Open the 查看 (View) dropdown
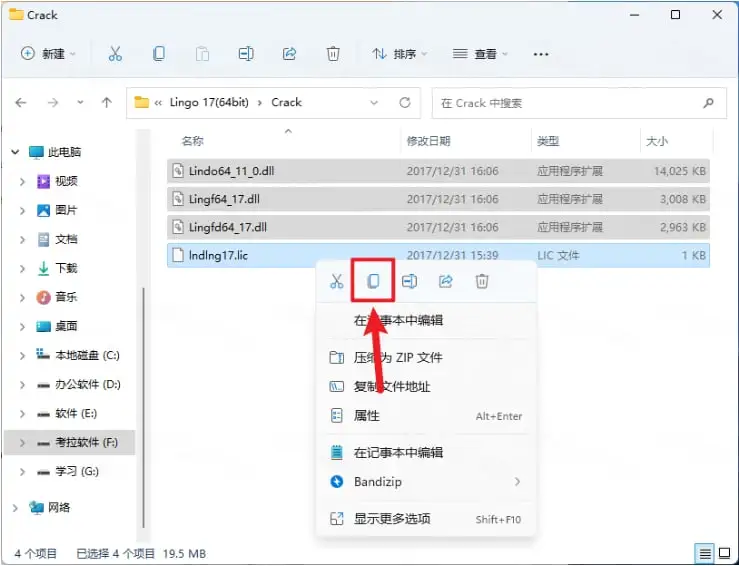The height and width of the screenshot is (566, 739). coord(480,54)
